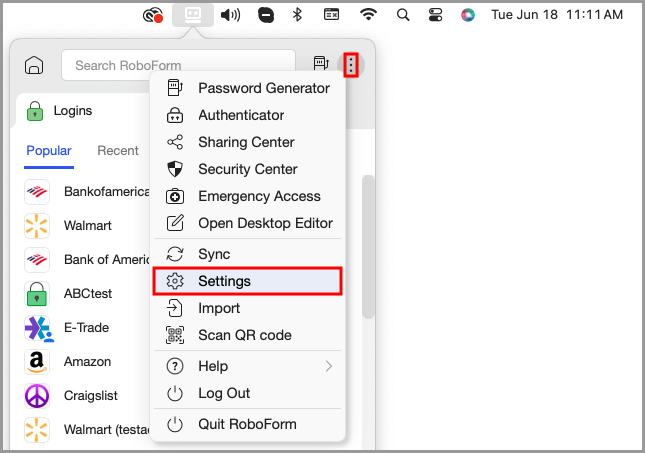Open the Amazon login
Image resolution: width=645 pixels, height=453 pixels.
(87, 362)
